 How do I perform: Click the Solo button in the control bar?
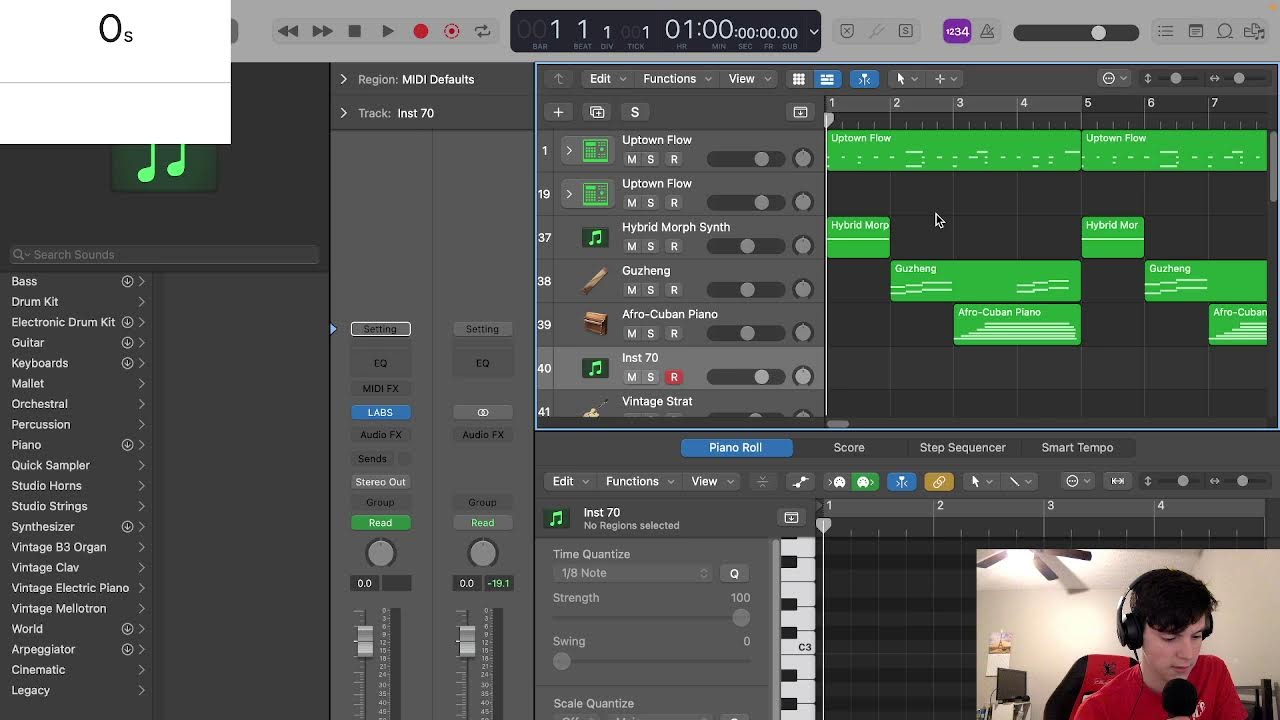905,32
